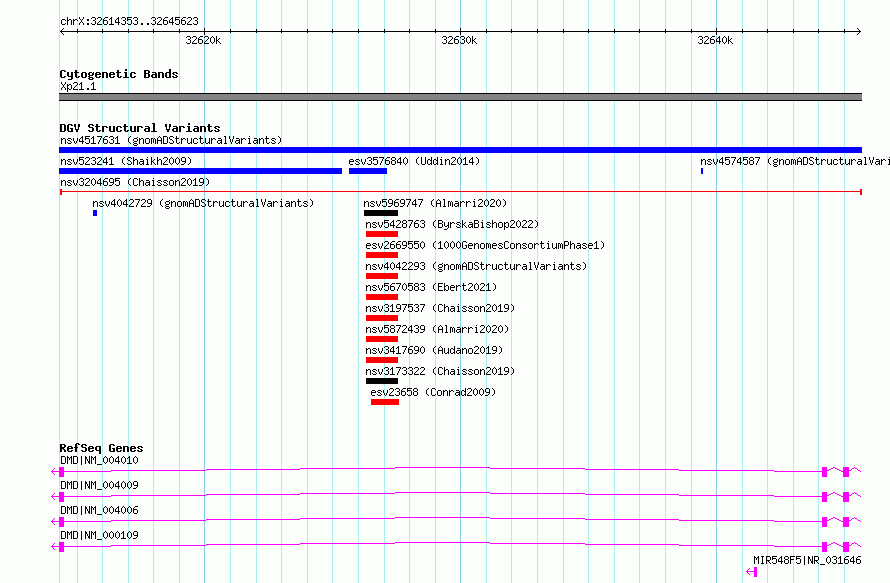
Task: Open nsv4042293 gnomAD variant label
Action: [x=476, y=266]
